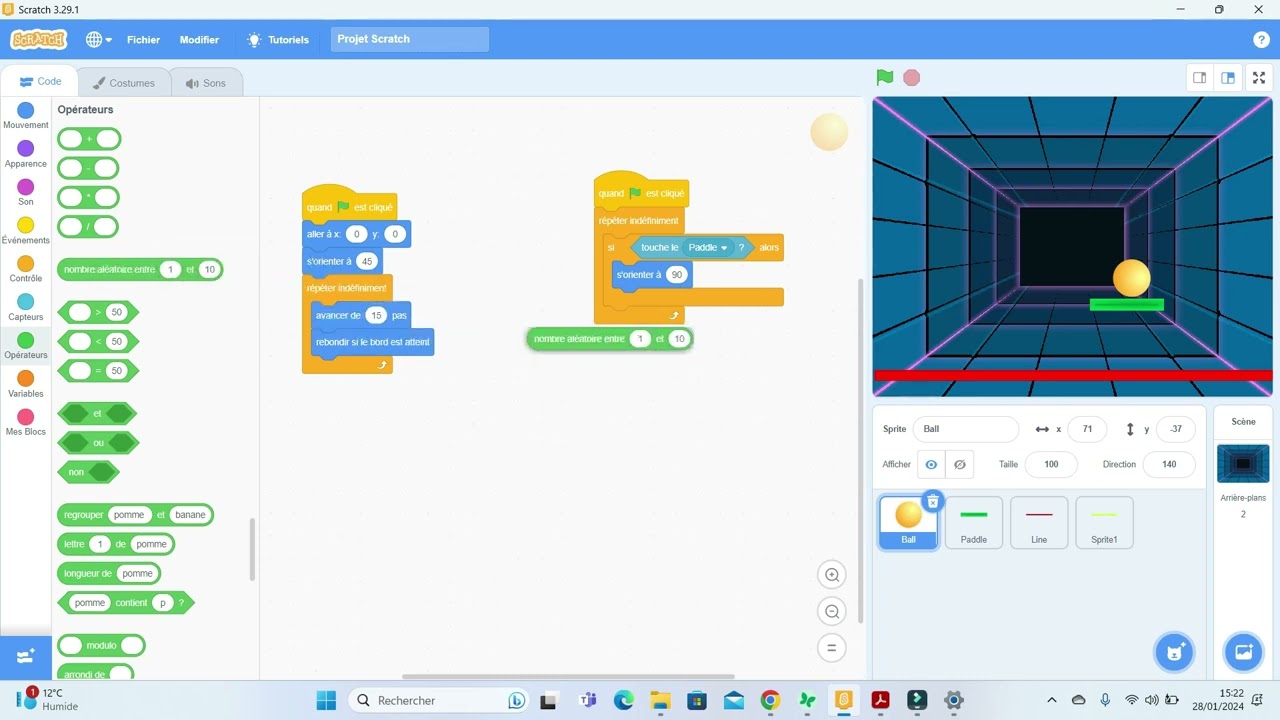Open the language globe menu
This screenshot has height=720, width=1280.
pos(98,39)
